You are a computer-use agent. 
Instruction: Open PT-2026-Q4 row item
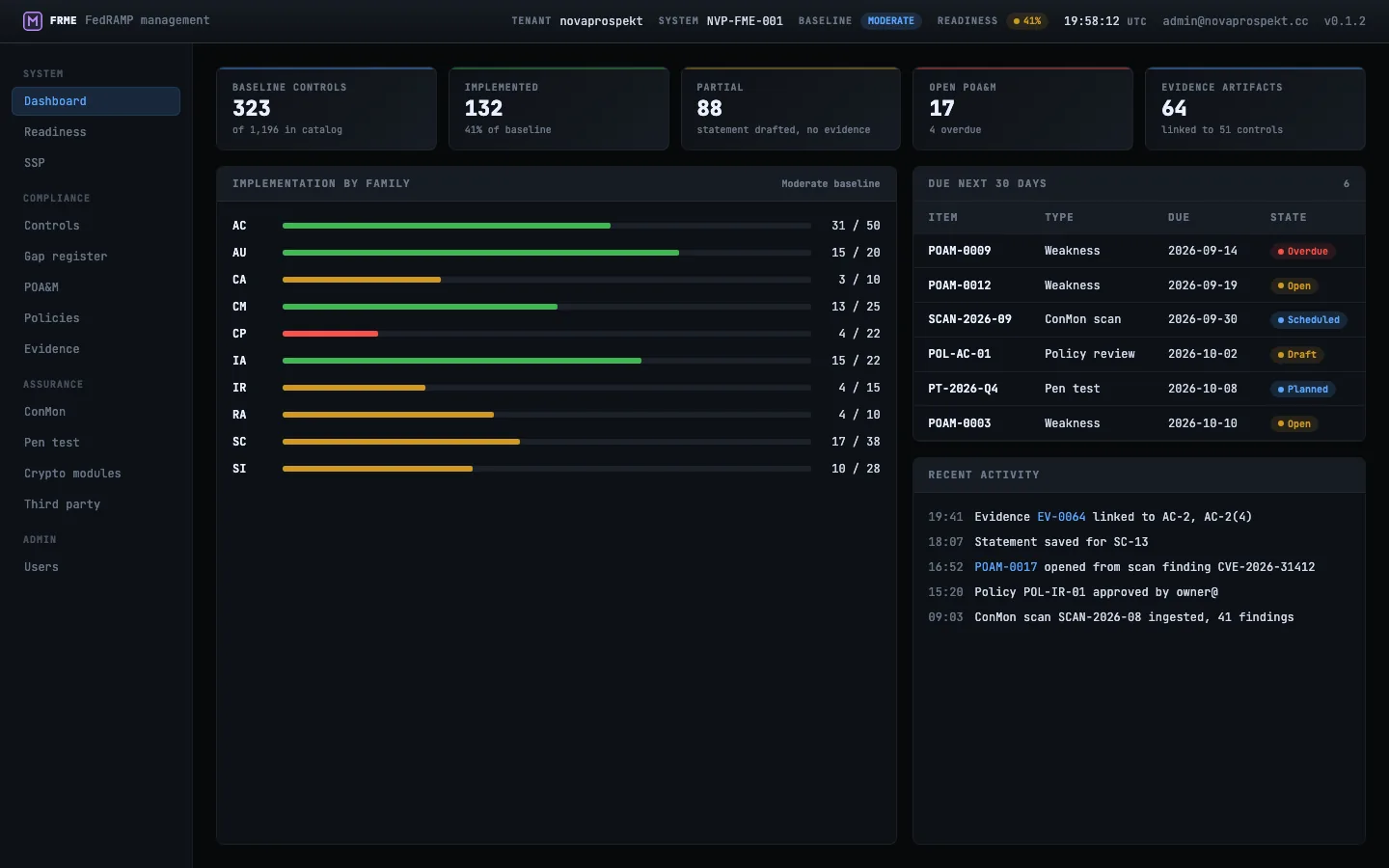tap(963, 389)
